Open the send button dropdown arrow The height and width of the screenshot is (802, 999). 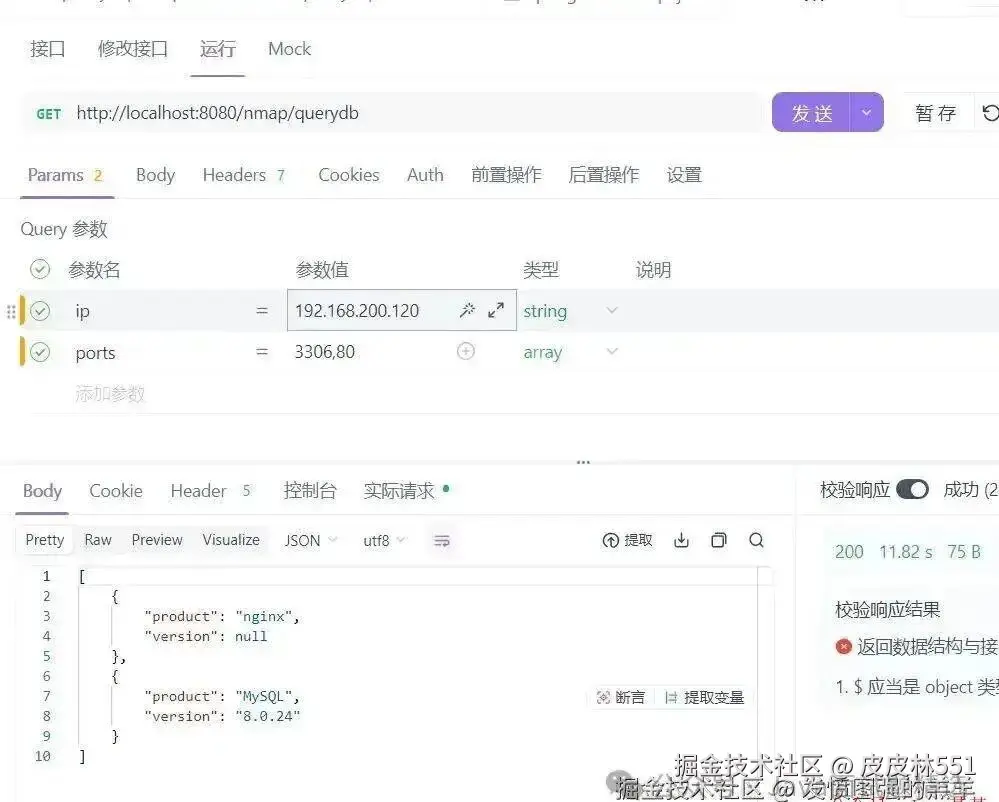click(x=866, y=113)
